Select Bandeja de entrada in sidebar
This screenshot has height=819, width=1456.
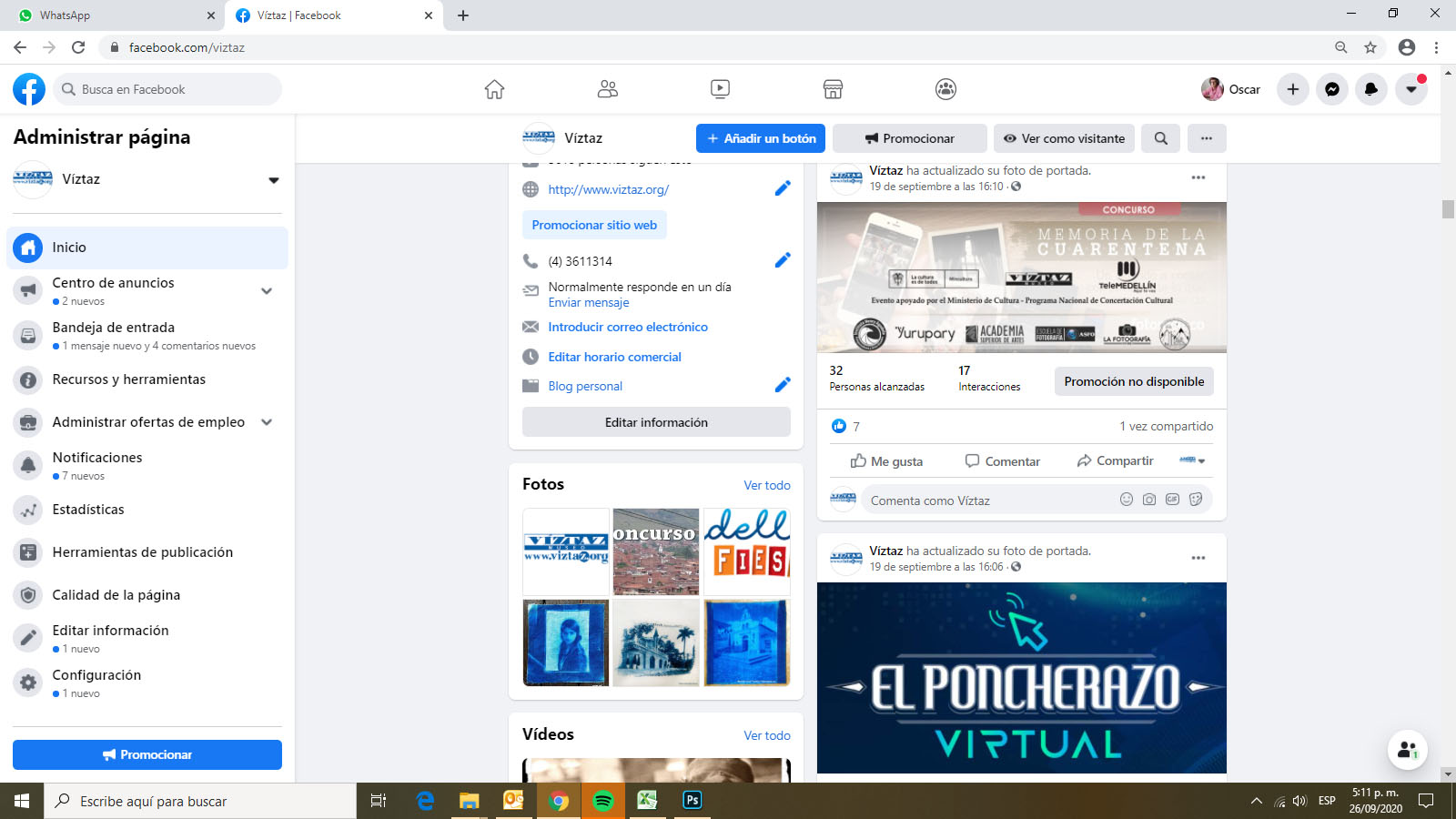113,328
